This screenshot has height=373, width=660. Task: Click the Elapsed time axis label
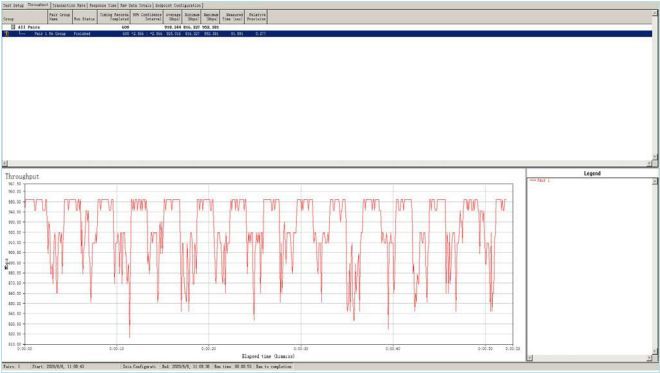[268, 356]
